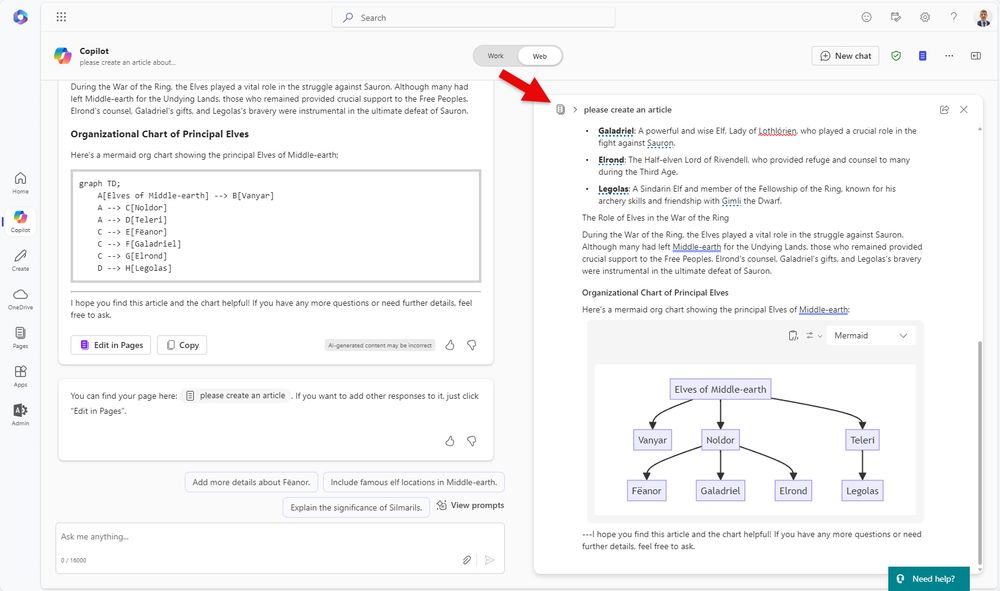Start a New chat
The height and width of the screenshot is (591, 1000).
(x=845, y=56)
